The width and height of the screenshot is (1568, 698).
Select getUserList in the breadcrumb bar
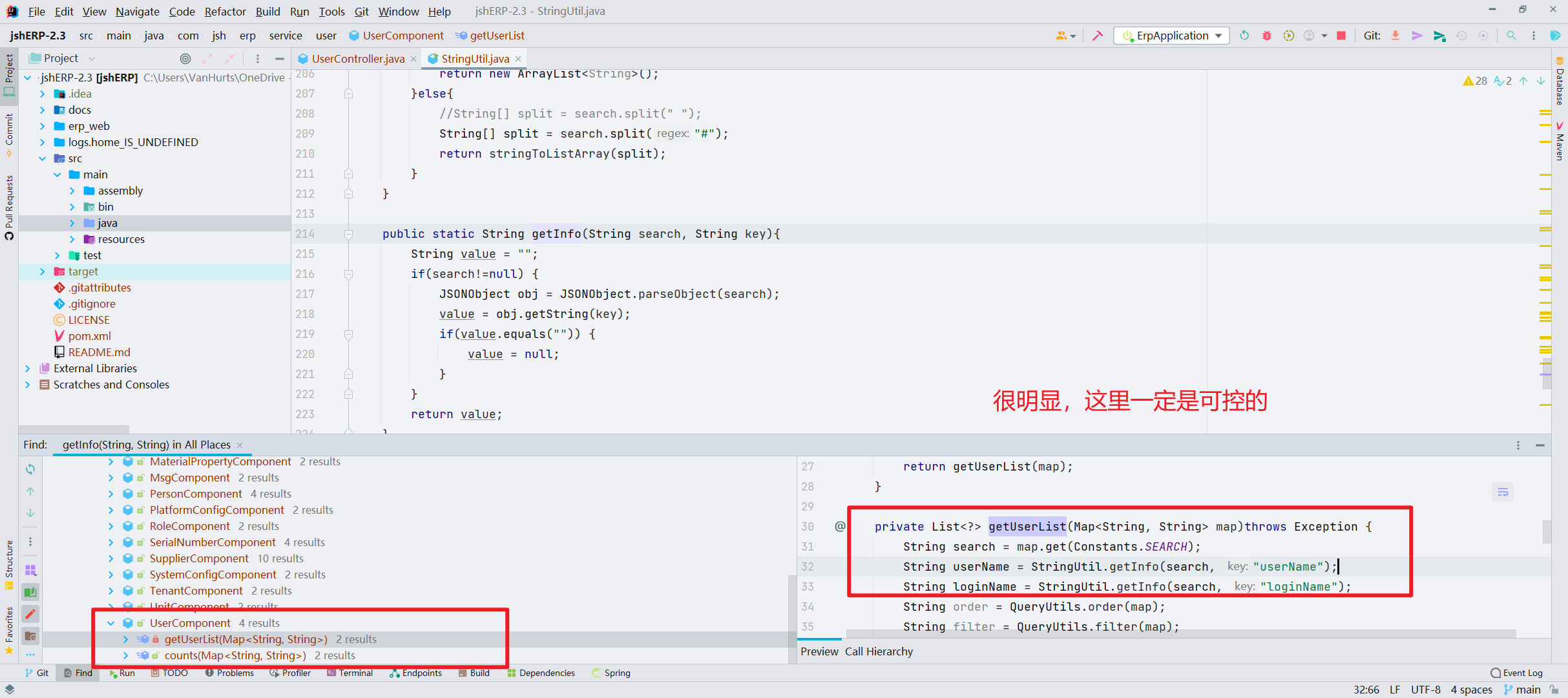tap(496, 36)
